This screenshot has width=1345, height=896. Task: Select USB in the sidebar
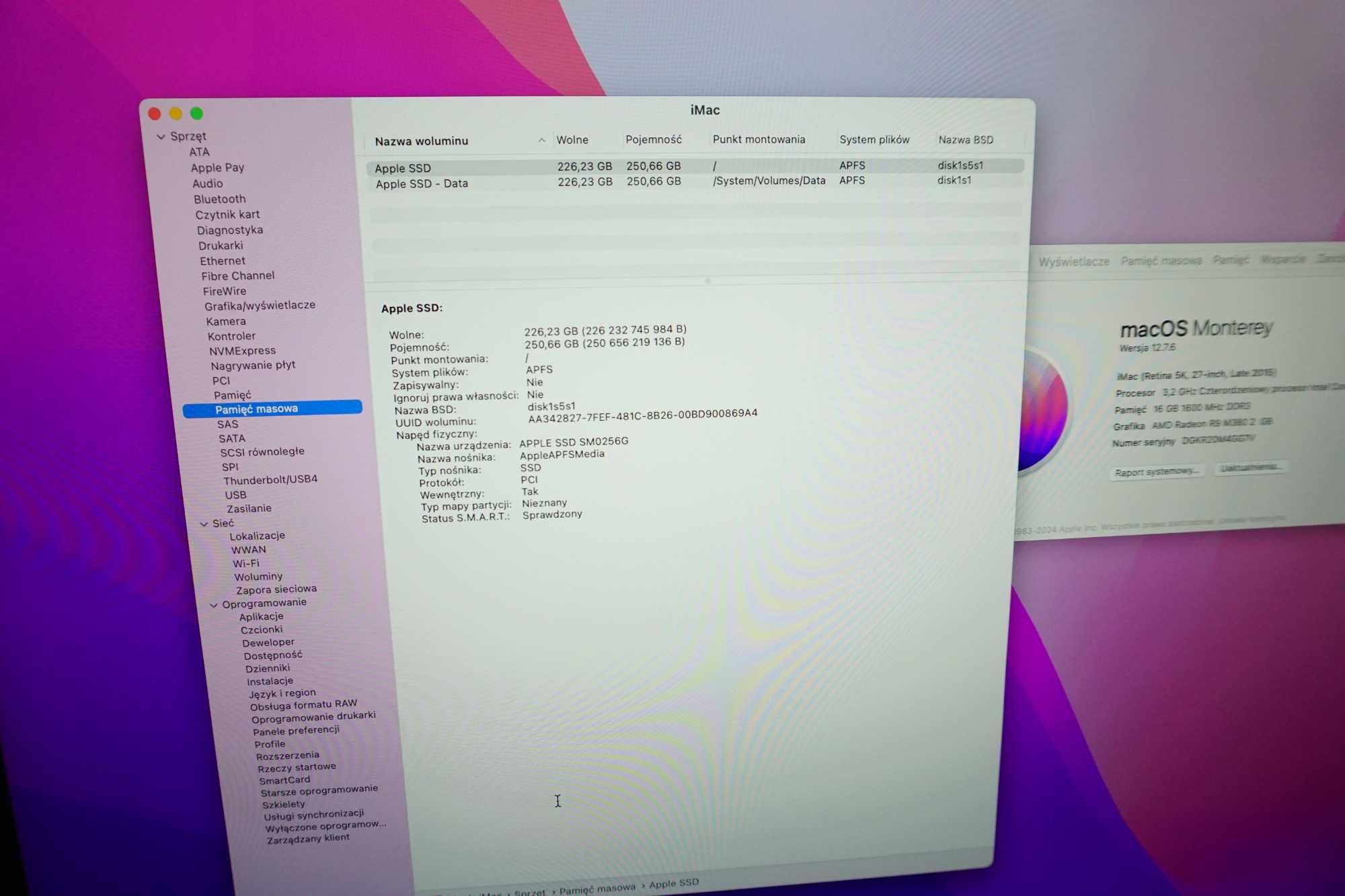(235, 495)
